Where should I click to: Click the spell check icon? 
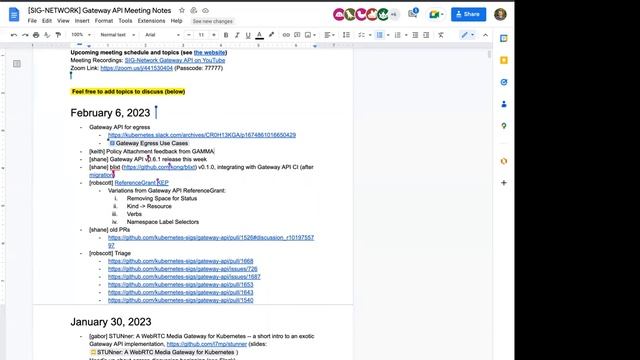(47, 35)
